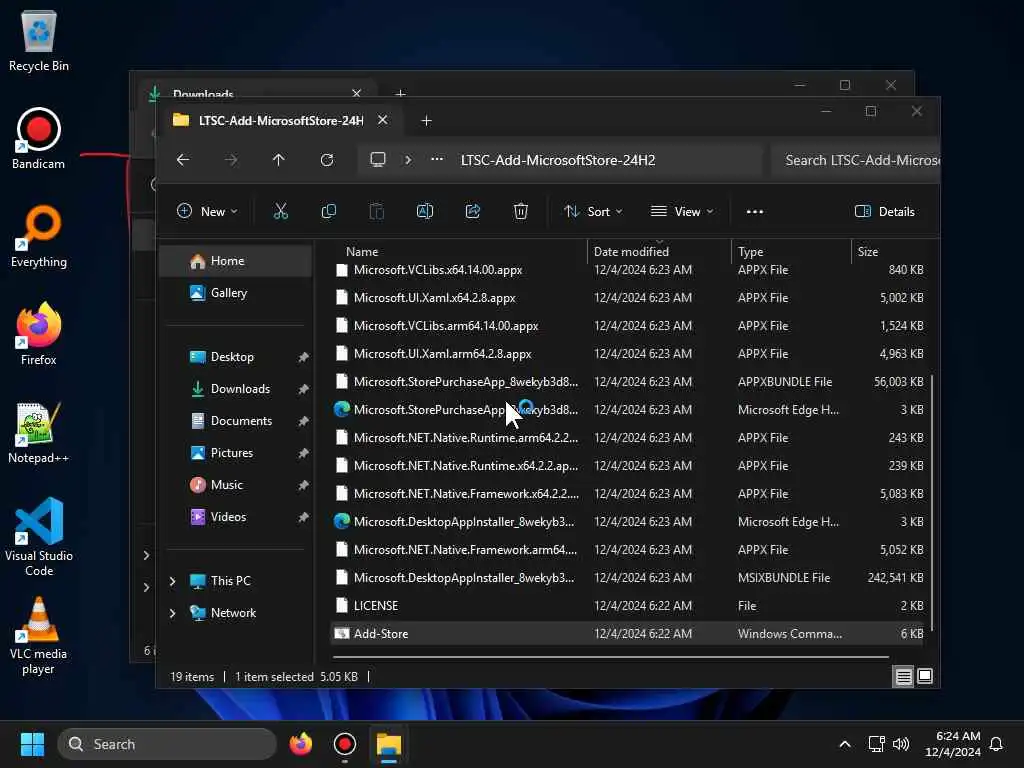Click the breadcrumb chevron after PC icon
This screenshot has width=1024, height=768.
(x=408, y=159)
